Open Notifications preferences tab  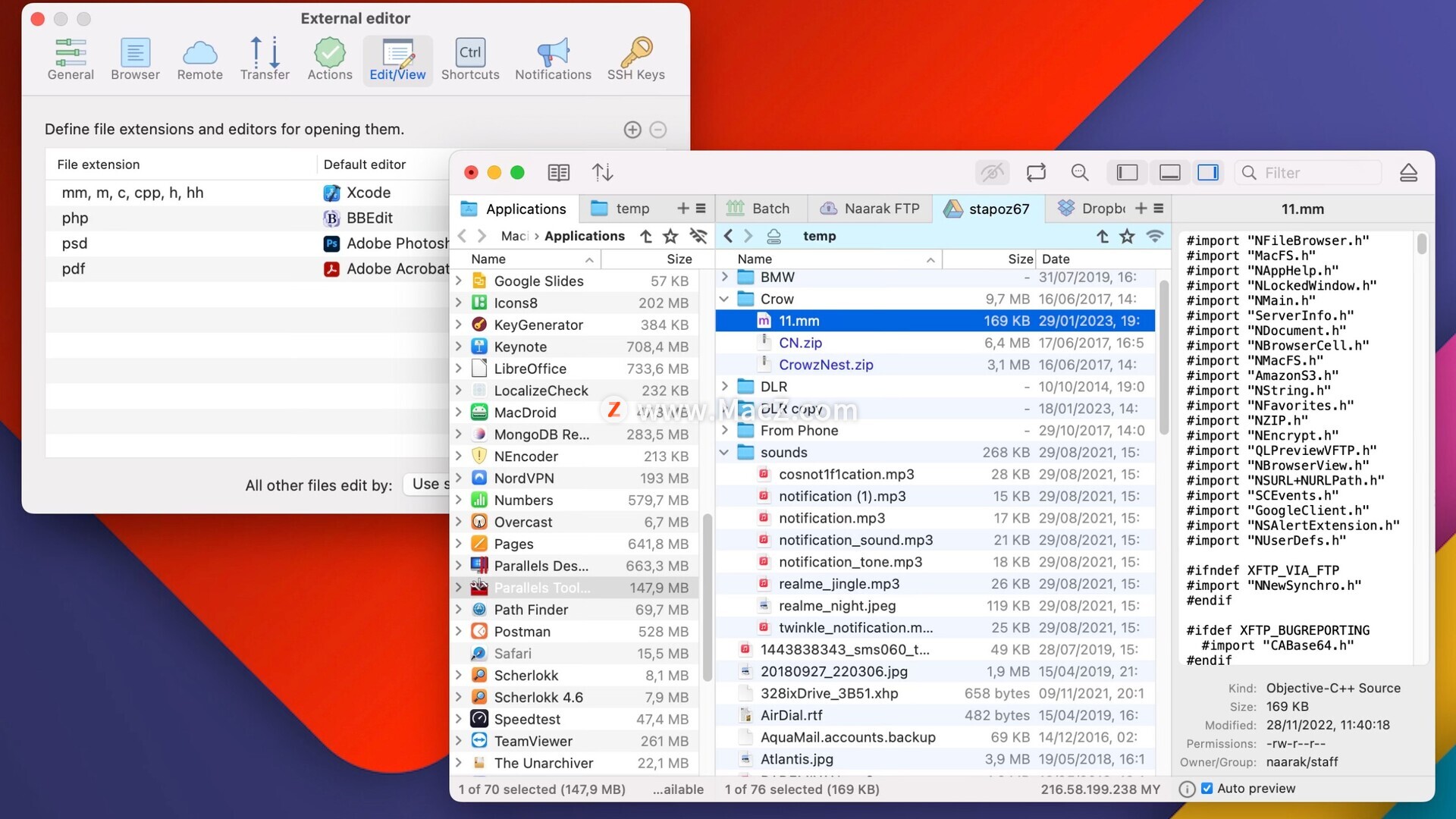click(x=553, y=59)
